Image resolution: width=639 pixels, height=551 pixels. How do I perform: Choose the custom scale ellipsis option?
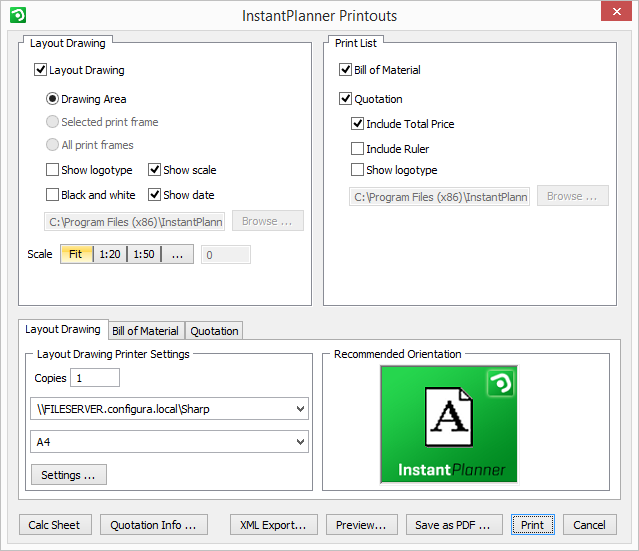[x=177, y=254]
